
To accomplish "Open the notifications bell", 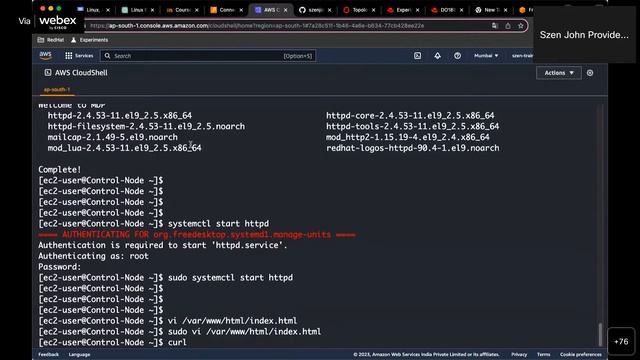I will (437, 56).
